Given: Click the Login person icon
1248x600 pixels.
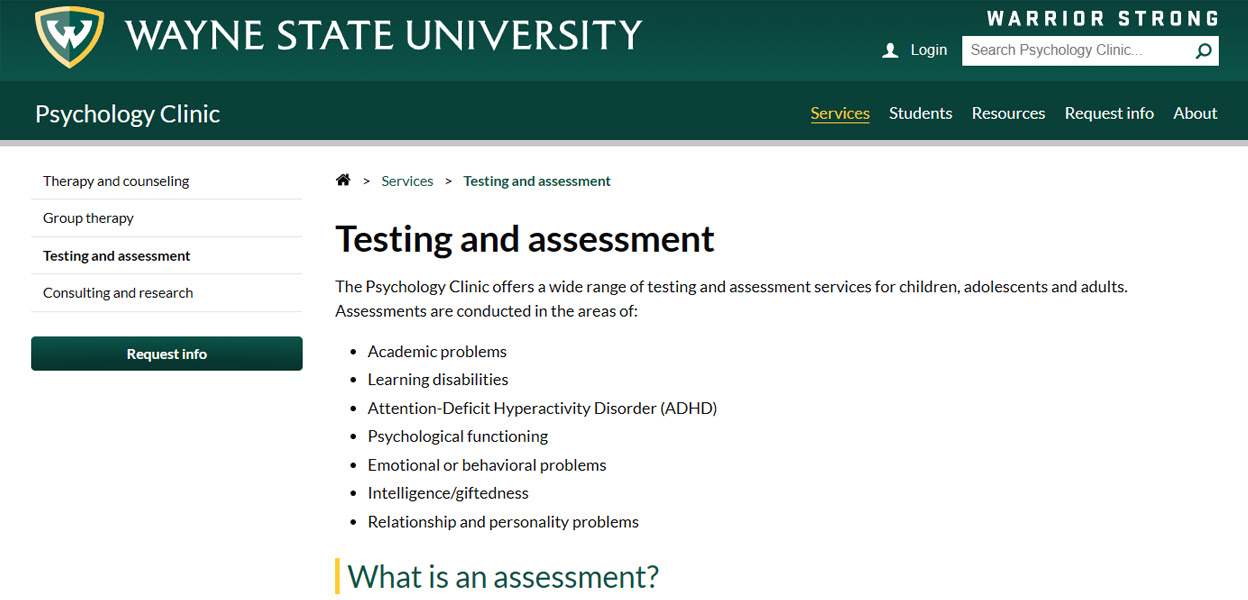Looking at the screenshot, I should 890,49.
